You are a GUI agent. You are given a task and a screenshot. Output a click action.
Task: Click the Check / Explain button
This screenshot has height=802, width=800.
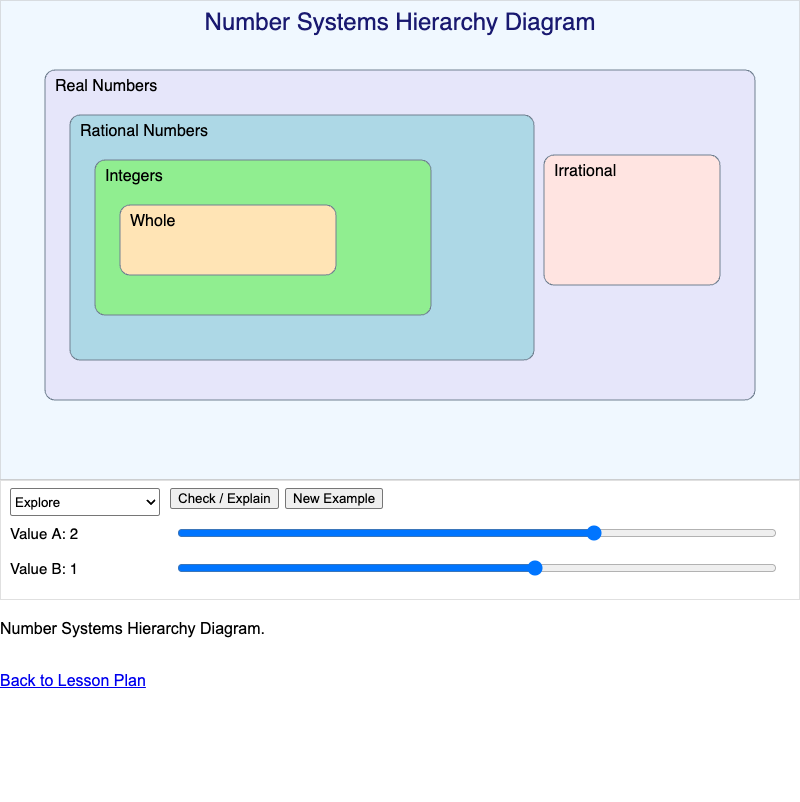tap(224, 498)
